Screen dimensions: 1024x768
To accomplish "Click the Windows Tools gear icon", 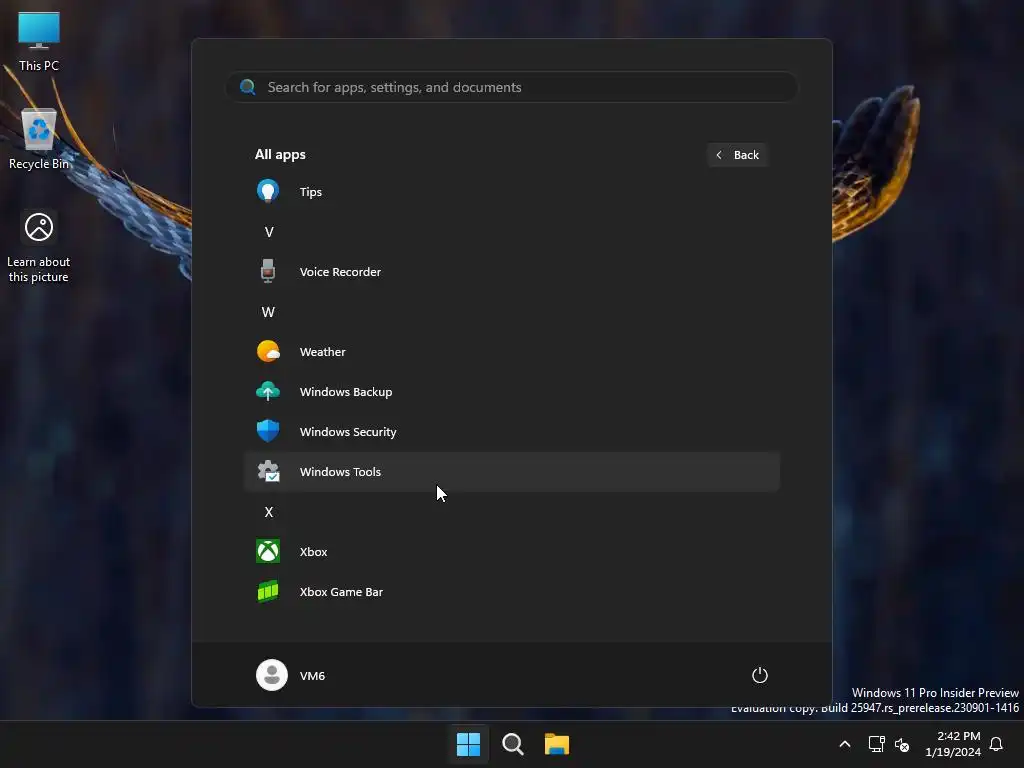I will (x=268, y=471).
